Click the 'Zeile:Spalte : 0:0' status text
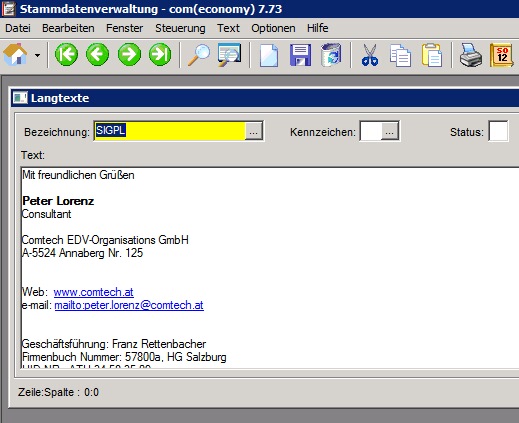519x423 pixels. 58,392
